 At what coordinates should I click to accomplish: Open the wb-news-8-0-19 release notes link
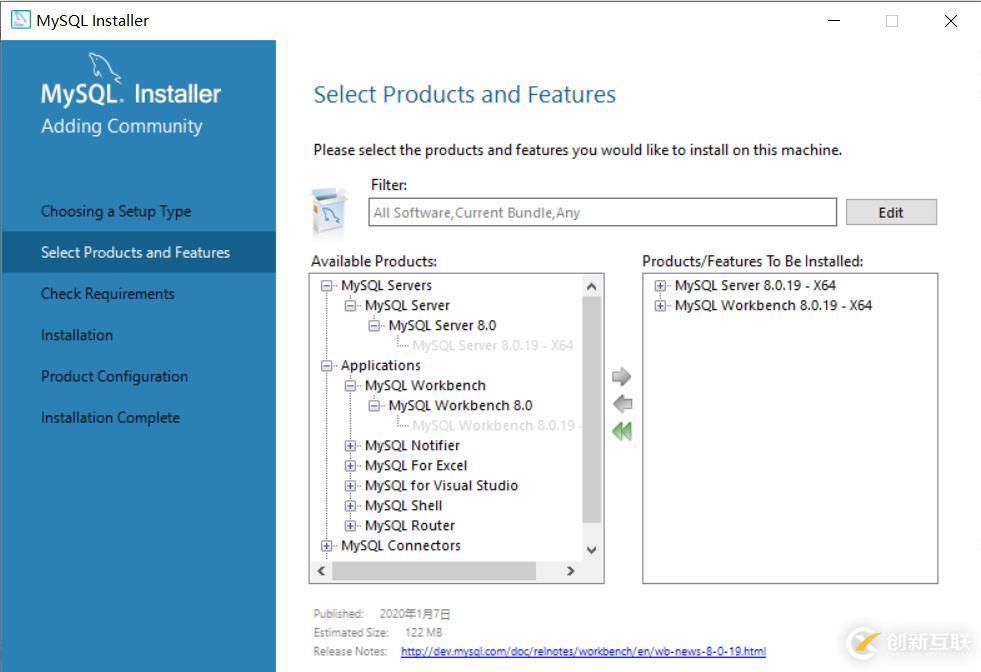coord(583,651)
